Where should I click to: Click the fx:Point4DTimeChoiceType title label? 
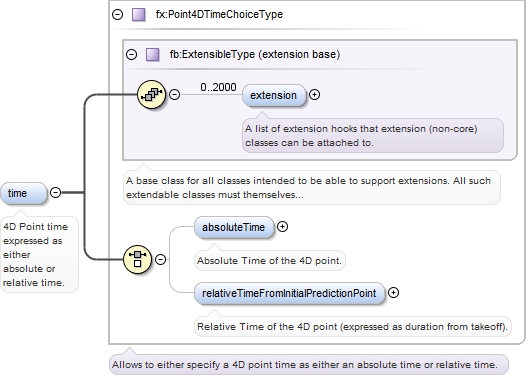[219, 14]
